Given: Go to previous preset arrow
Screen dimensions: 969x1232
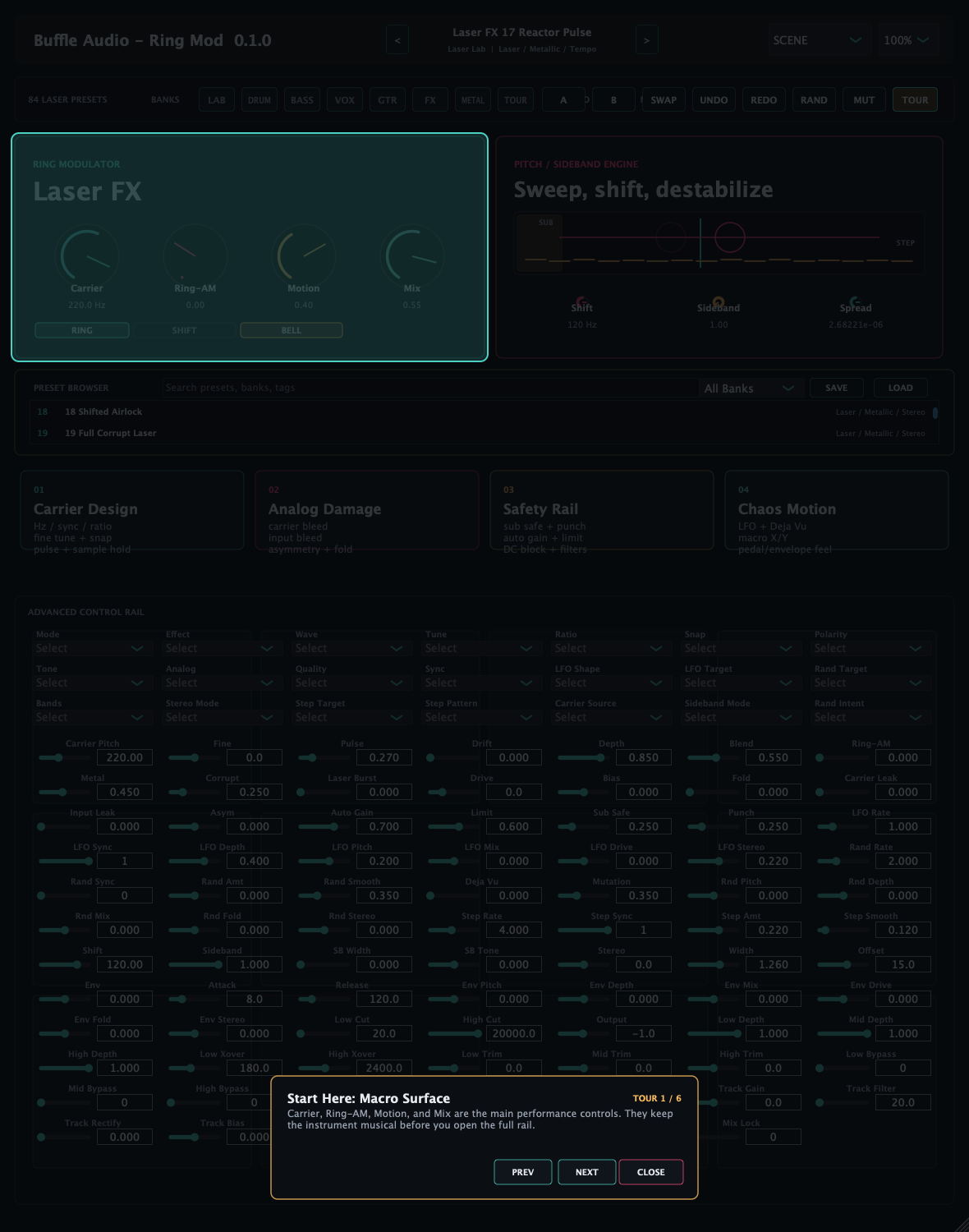Looking at the screenshot, I should click(x=397, y=40).
